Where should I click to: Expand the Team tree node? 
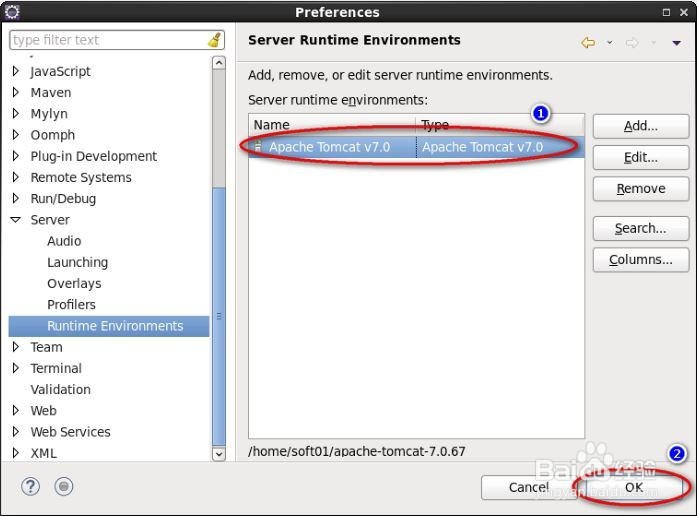(x=16, y=347)
